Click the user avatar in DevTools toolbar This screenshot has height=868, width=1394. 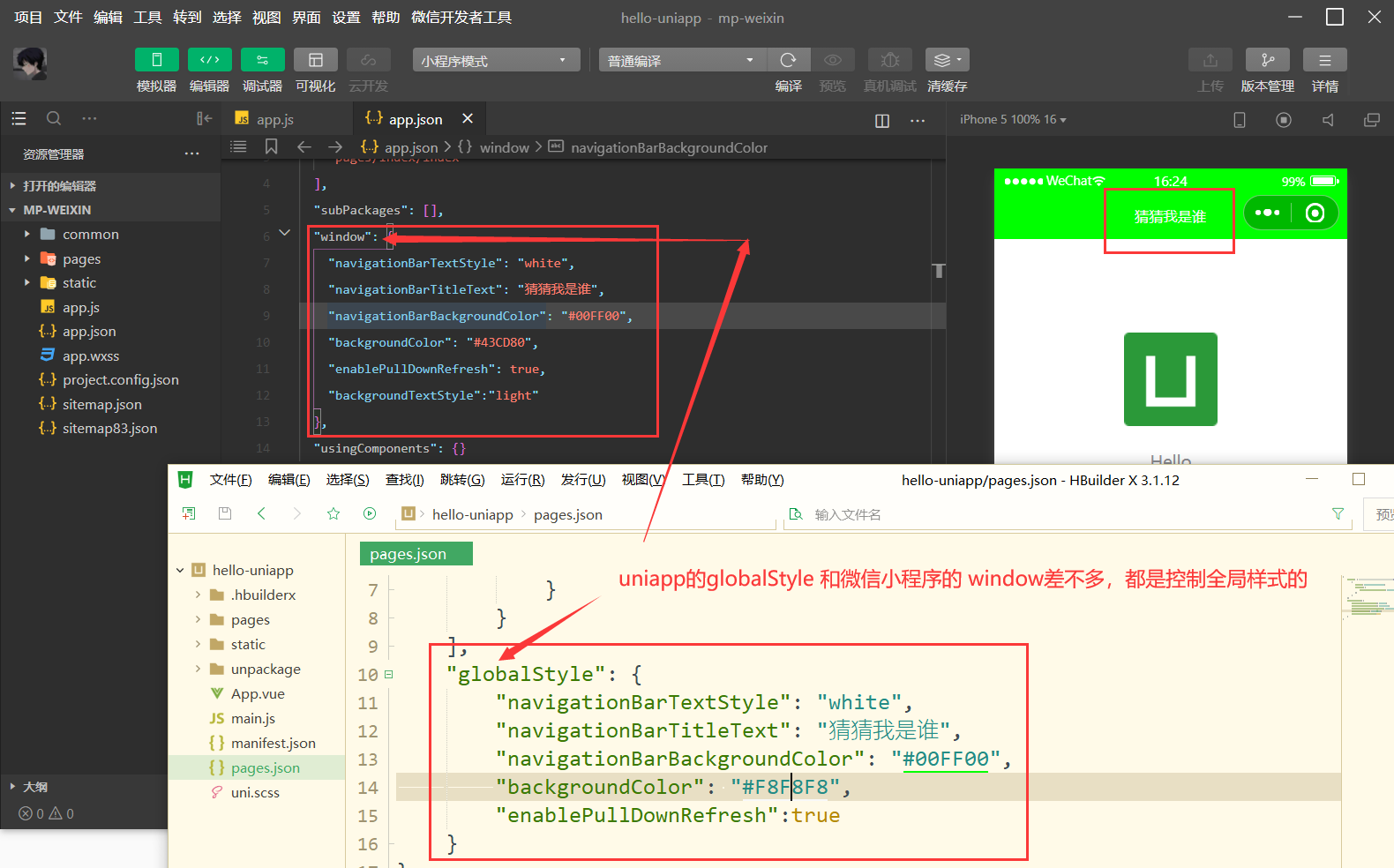[x=29, y=64]
